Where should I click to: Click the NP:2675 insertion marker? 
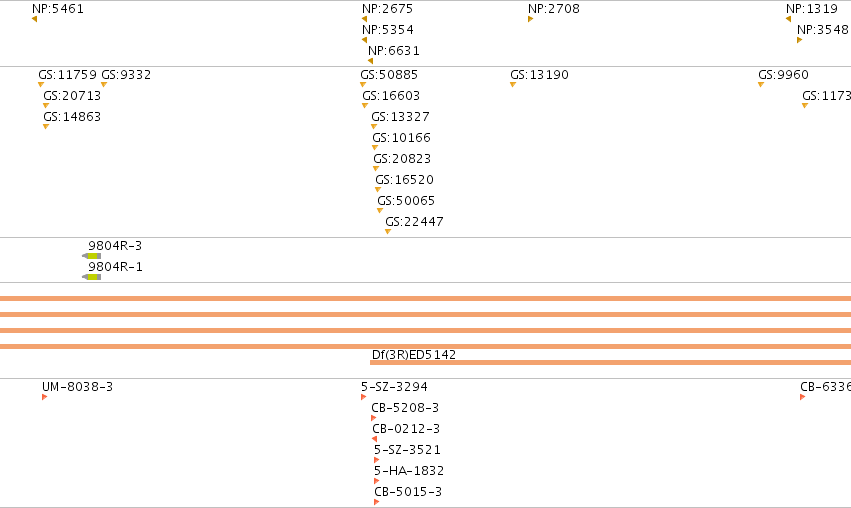364,19
